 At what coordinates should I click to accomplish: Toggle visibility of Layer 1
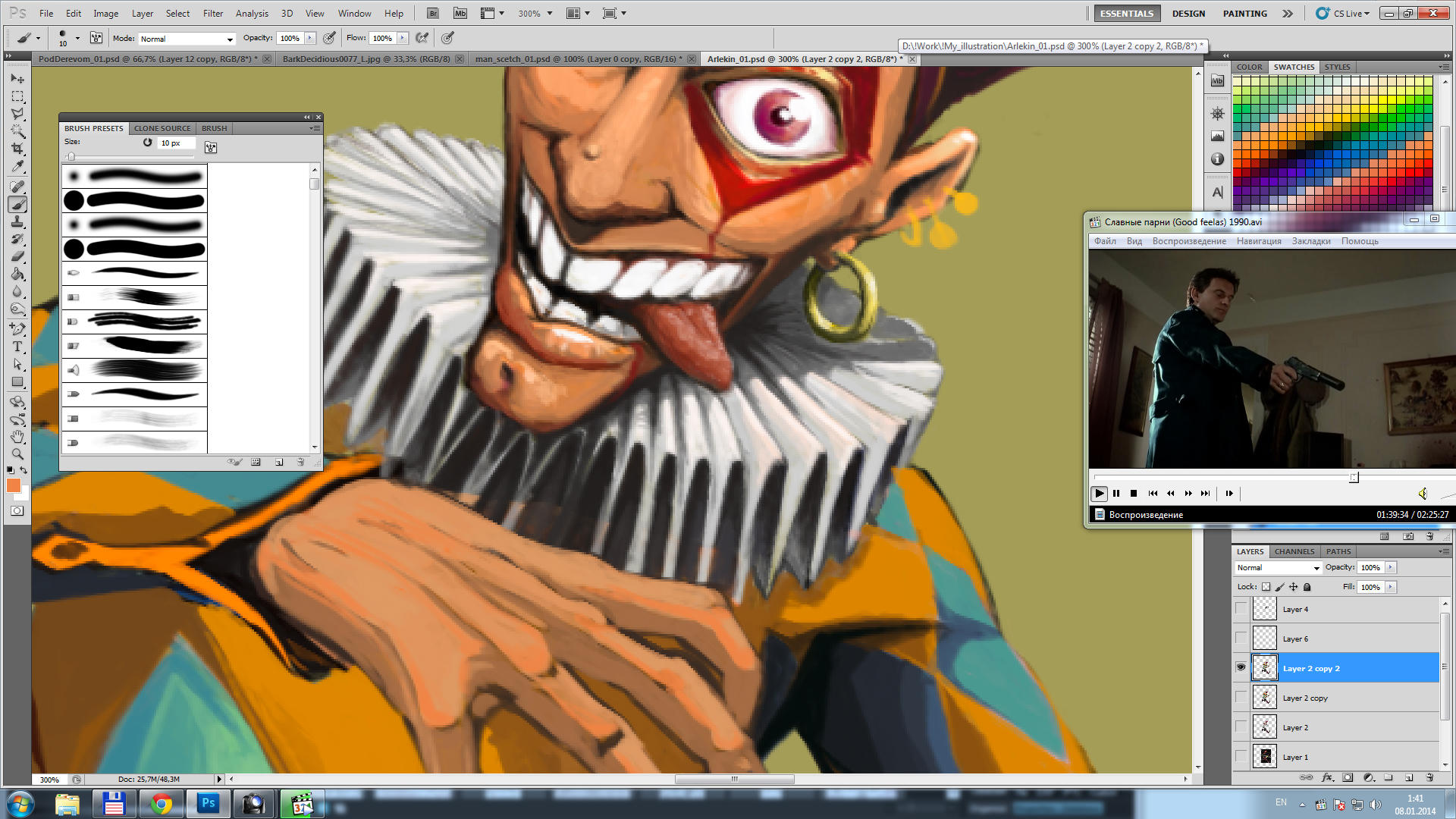[x=1241, y=756]
